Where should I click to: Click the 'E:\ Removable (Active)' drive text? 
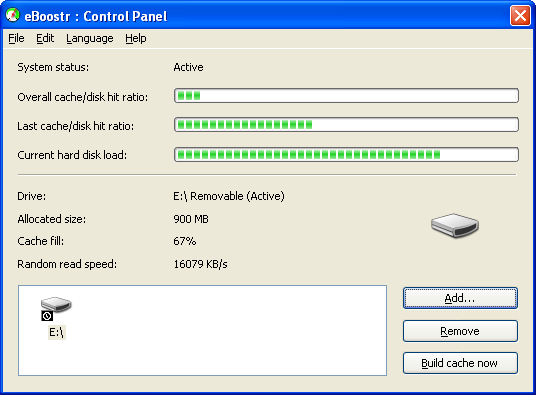(x=229, y=196)
